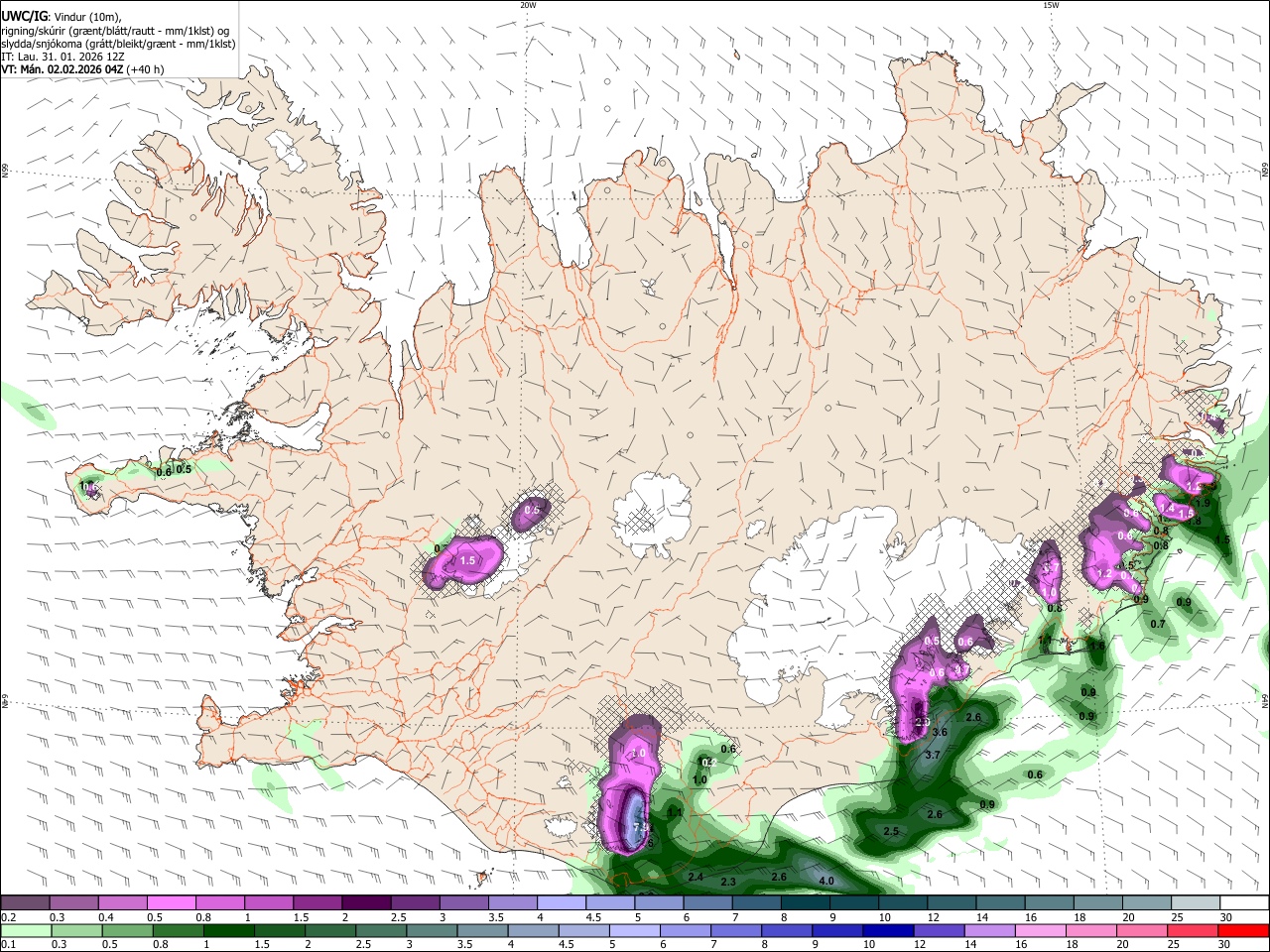This screenshot has width=1270, height=952.
Task: Click the '1.2' snowfall value in the east
Action: tap(1104, 574)
